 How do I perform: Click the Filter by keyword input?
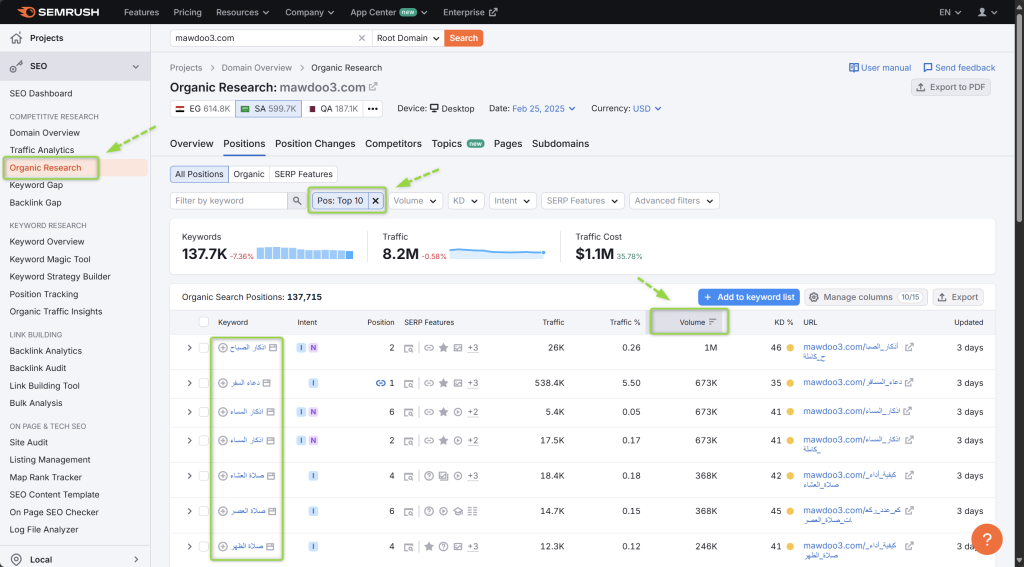229,201
